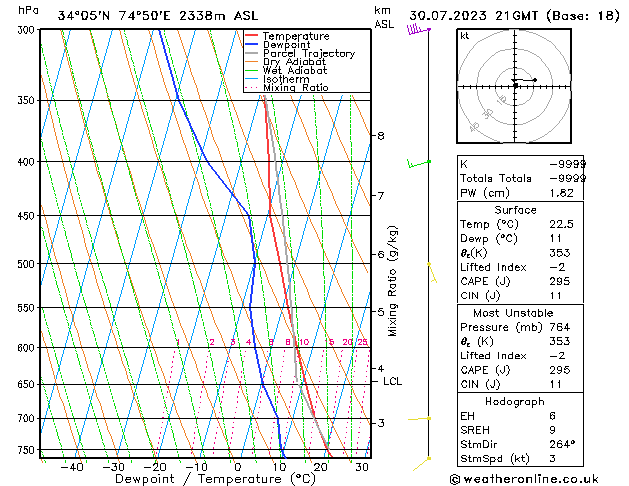Click the EH value 6

(x=553, y=416)
